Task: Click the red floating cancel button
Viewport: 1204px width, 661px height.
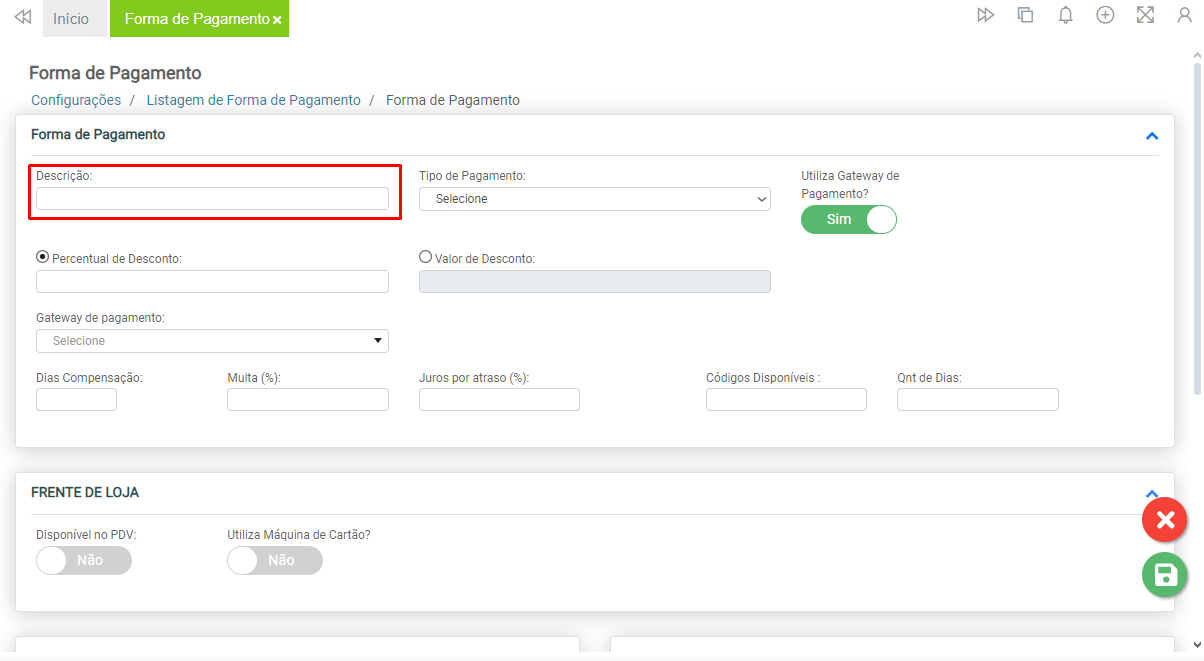Action: (1164, 520)
